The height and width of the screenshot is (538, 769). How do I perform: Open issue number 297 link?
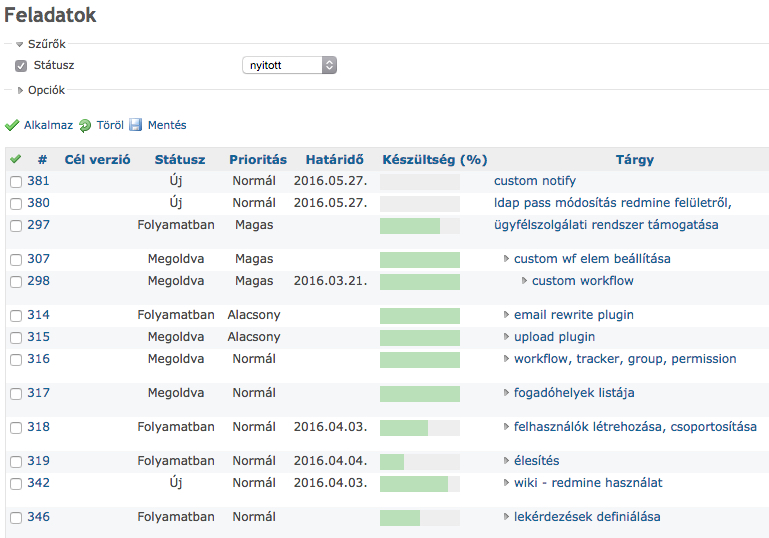38,225
